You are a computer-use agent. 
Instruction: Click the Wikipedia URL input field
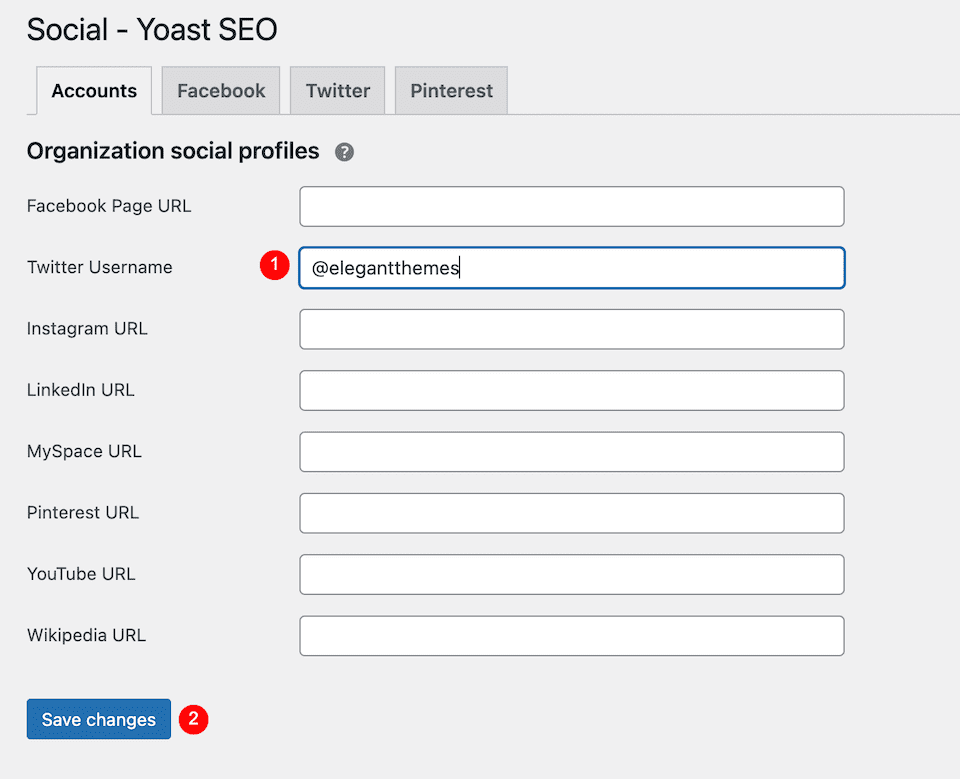[x=571, y=635]
